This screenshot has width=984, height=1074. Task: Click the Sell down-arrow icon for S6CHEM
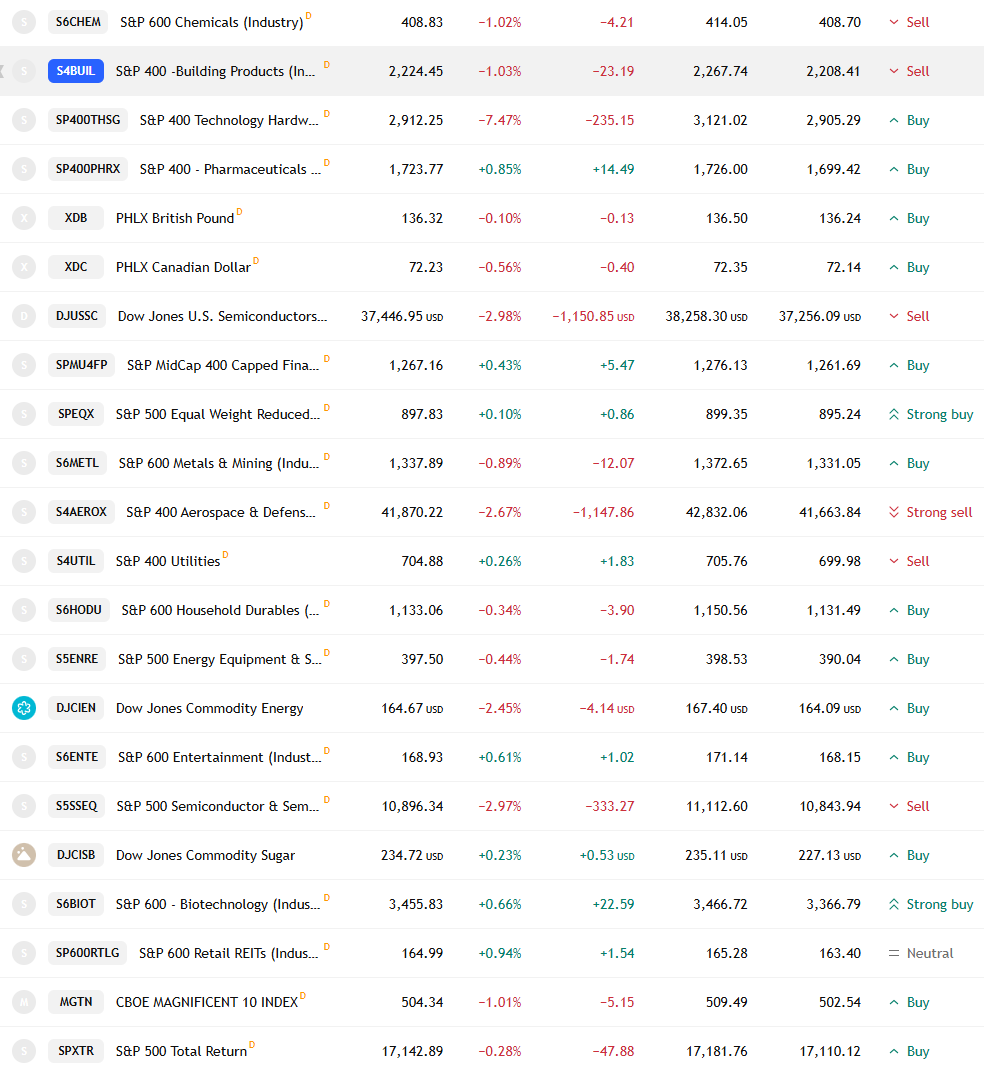[x=894, y=22]
